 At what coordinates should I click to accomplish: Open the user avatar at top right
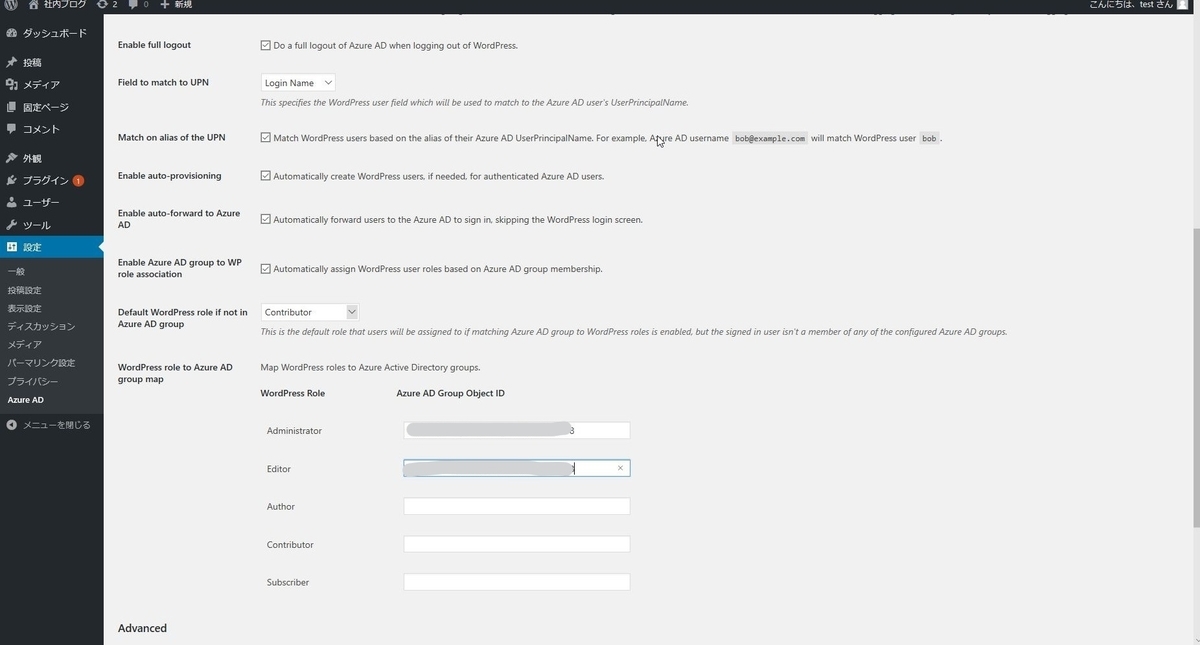1183,5
